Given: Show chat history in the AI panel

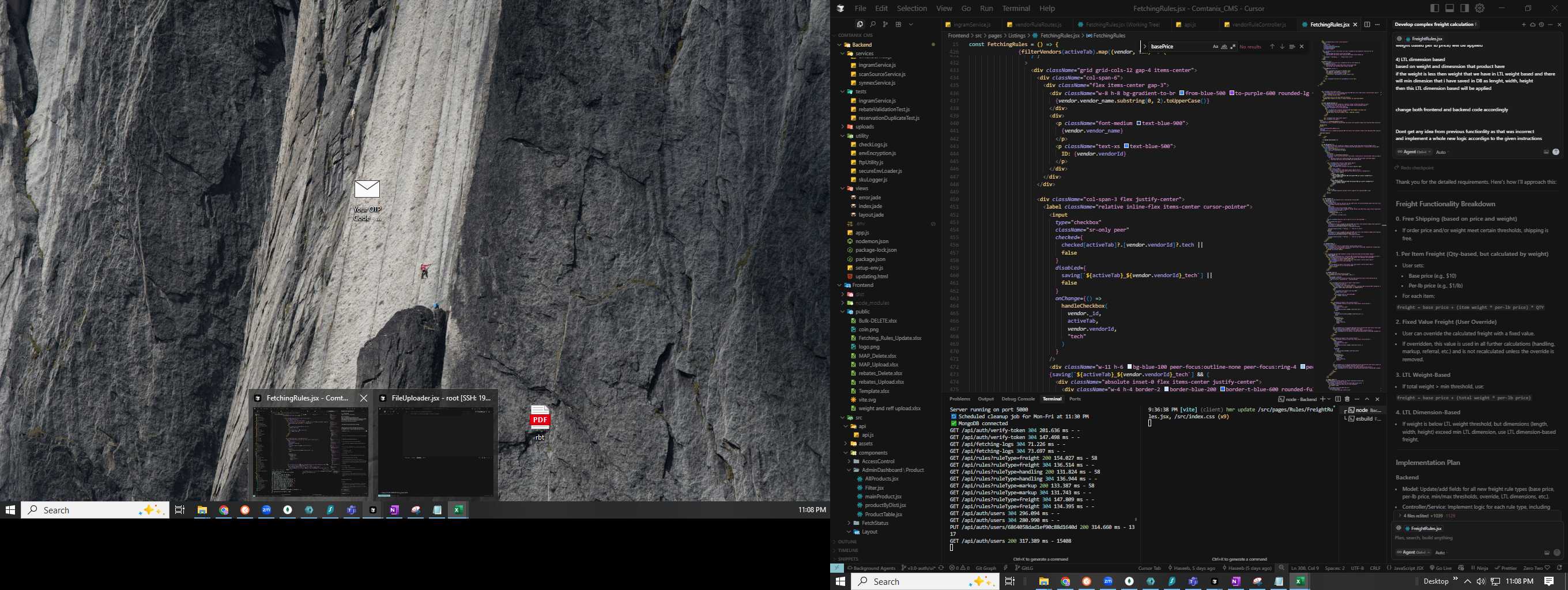Looking at the screenshot, I should [x=1541, y=24].
